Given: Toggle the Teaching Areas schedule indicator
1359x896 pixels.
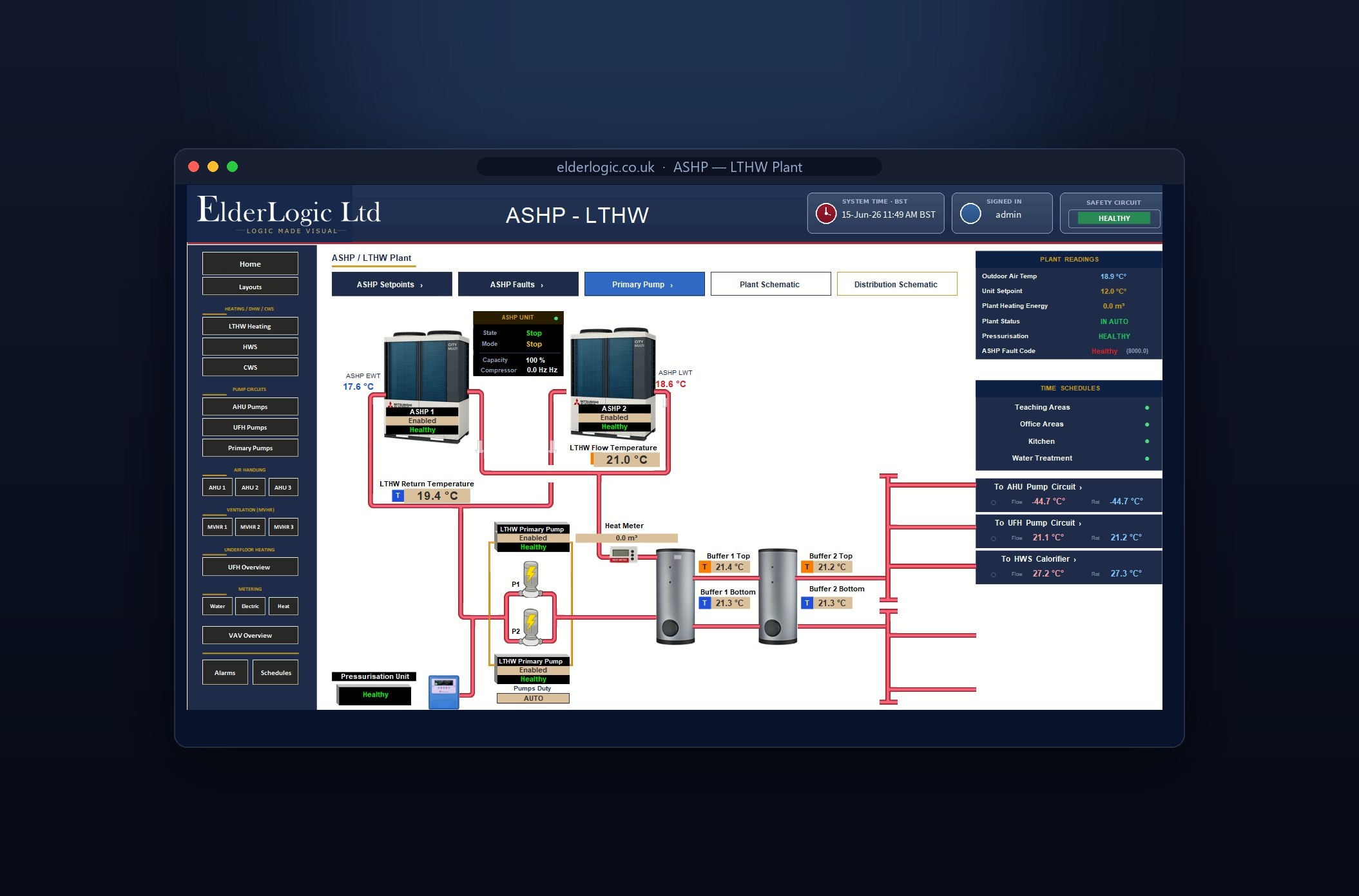Looking at the screenshot, I should 1147,408.
